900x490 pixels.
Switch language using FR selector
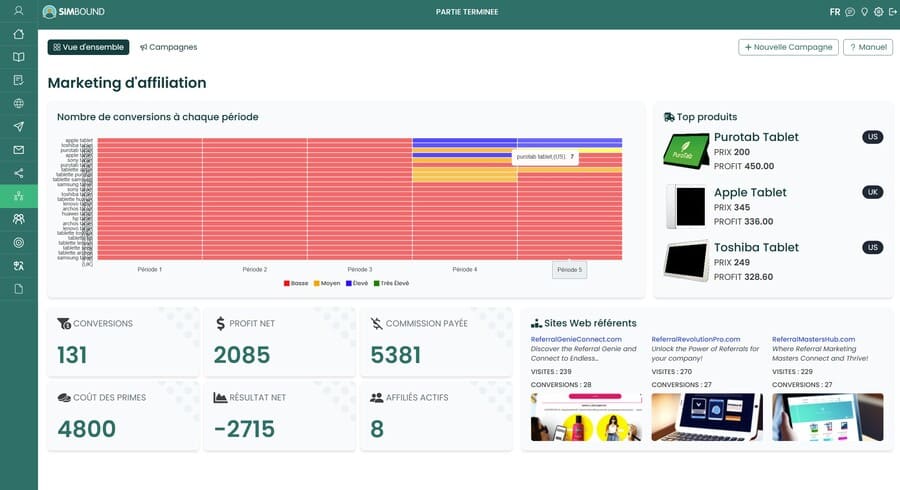pyautogui.click(x=835, y=11)
